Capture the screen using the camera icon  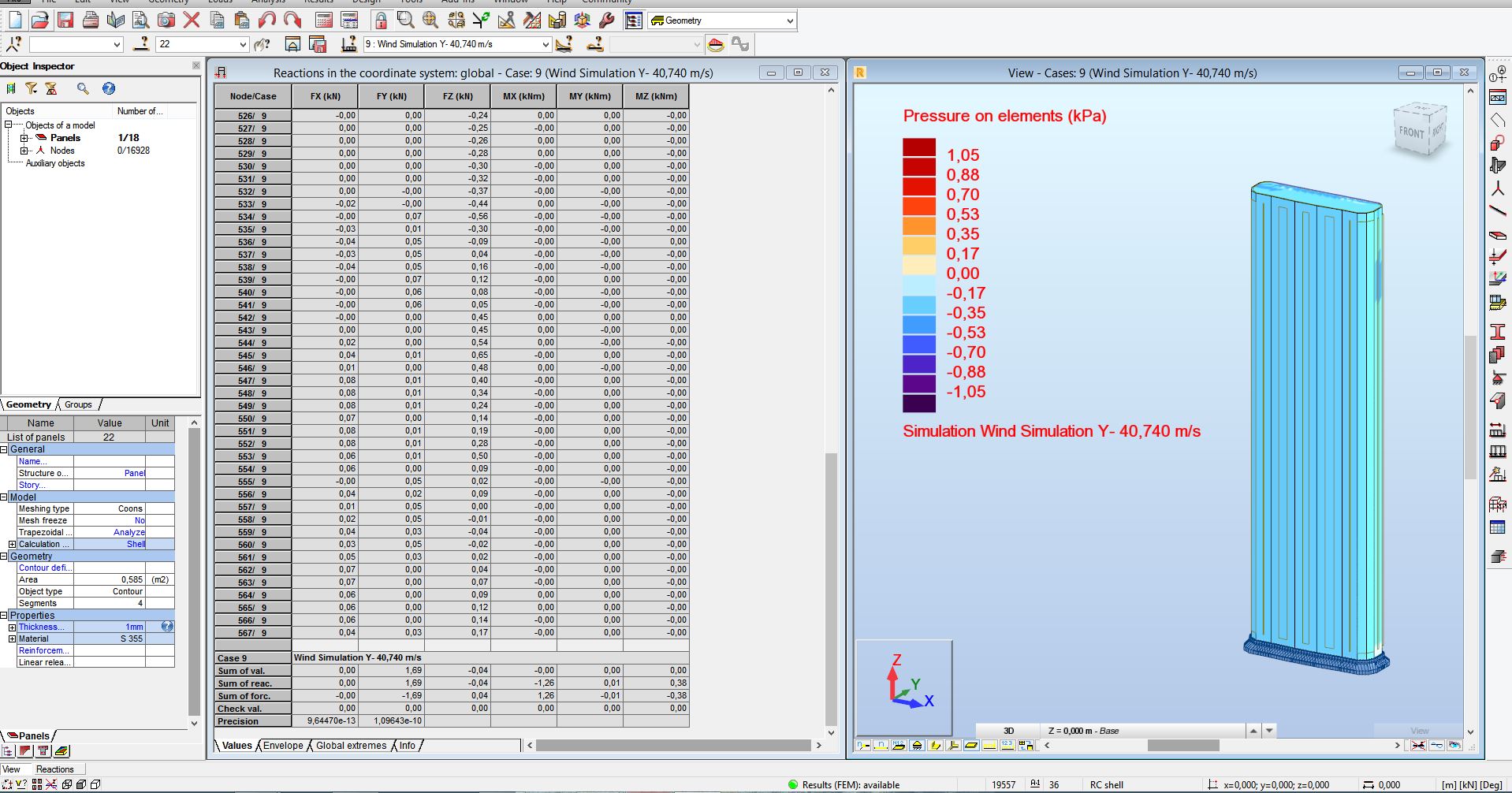coord(166,20)
